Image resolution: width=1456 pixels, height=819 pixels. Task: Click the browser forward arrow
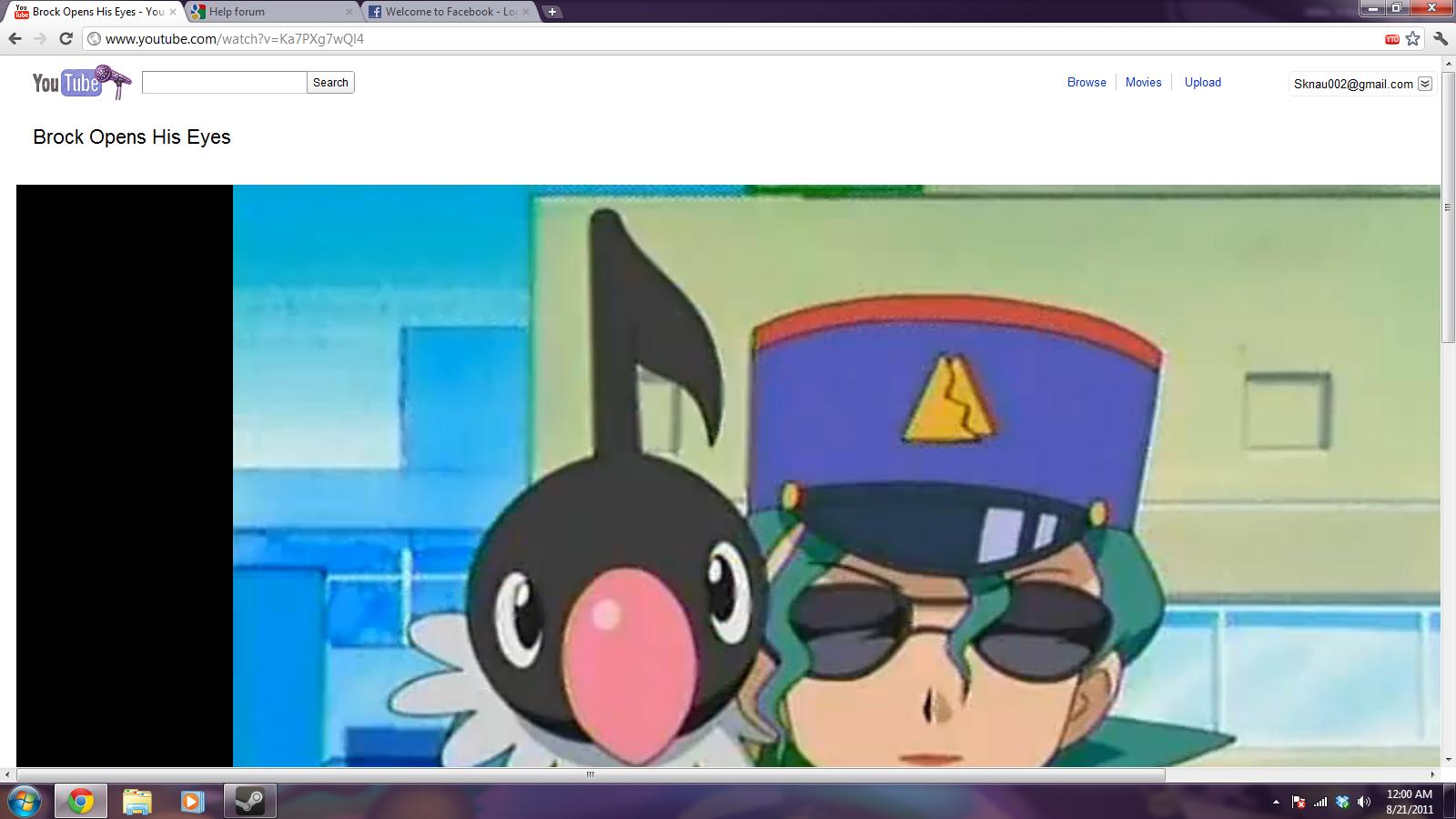coord(40,38)
